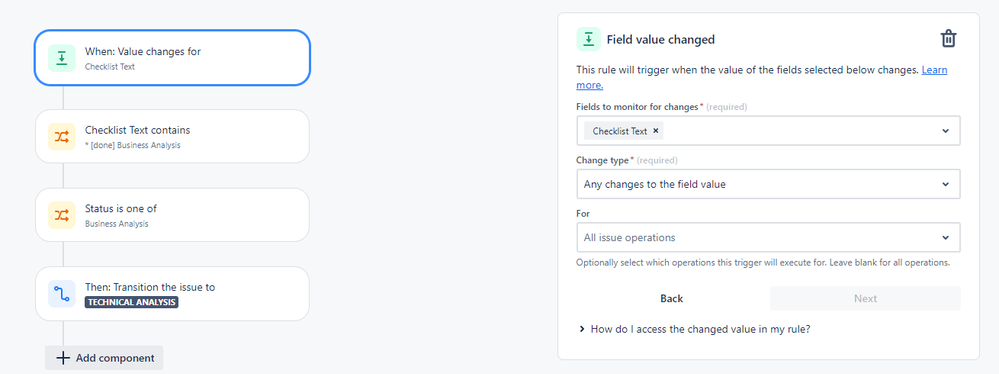Screen dimensions: 999x374
Task: Click the Add component button
Action: pos(104,358)
